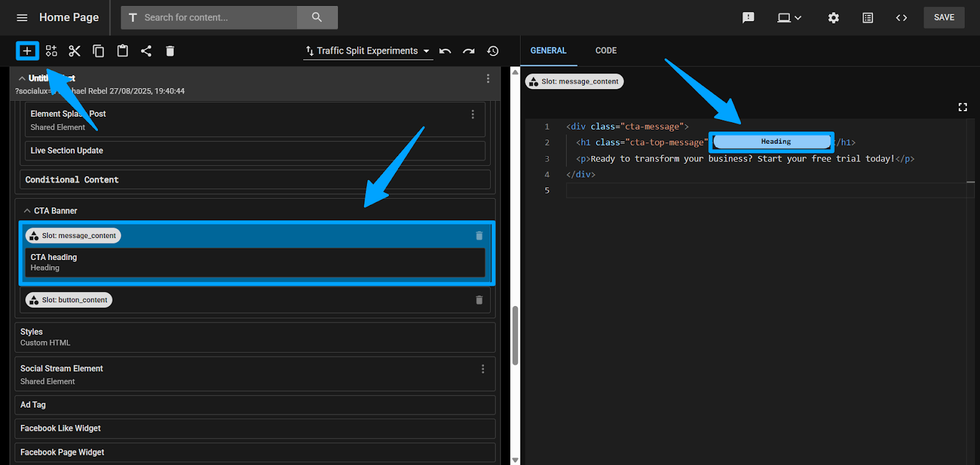
Task: Click the copy icon in toolbar
Action: pos(98,51)
